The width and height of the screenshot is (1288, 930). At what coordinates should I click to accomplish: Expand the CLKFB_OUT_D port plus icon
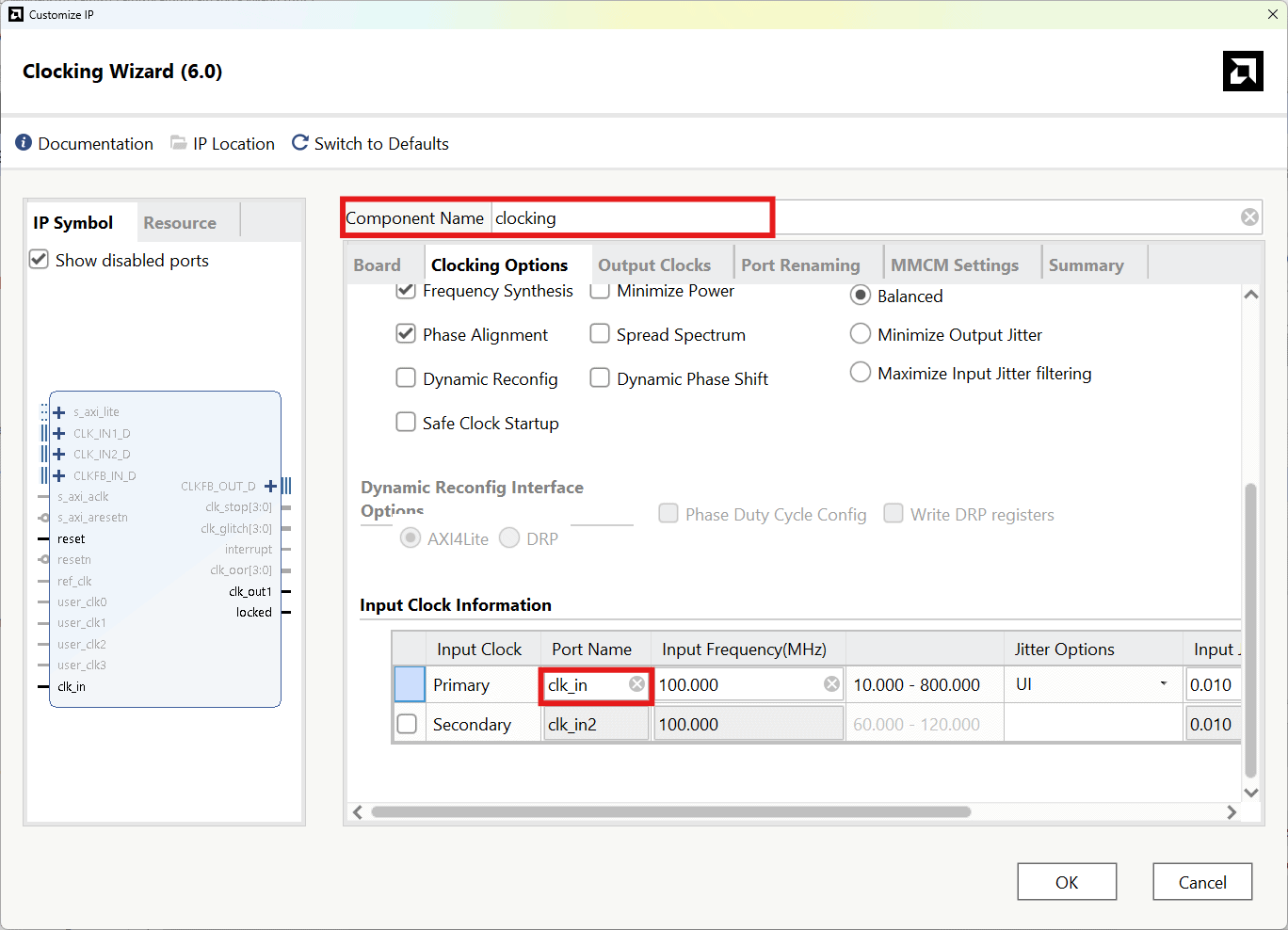point(270,486)
